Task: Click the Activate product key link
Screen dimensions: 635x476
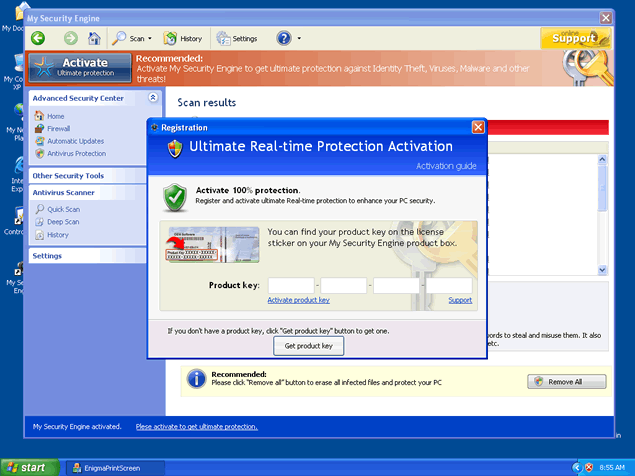Action: [x=298, y=300]
